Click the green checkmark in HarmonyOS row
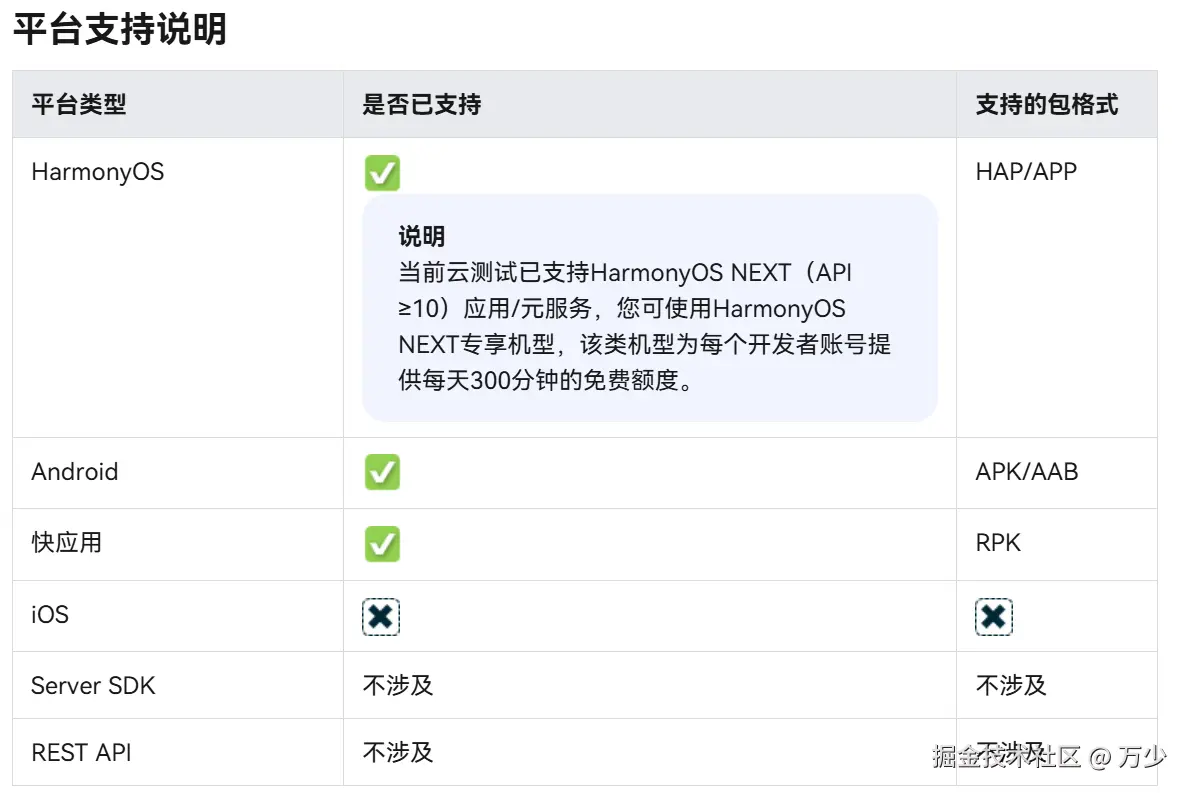The height and width of the screenshot is (793, 1190). [382, 173]
